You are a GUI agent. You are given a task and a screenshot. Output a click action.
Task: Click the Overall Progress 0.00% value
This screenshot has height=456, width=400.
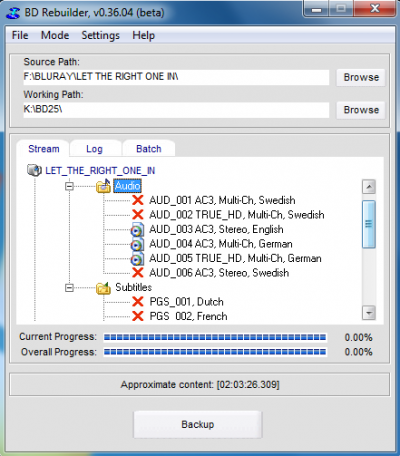(x=358, y=352)
